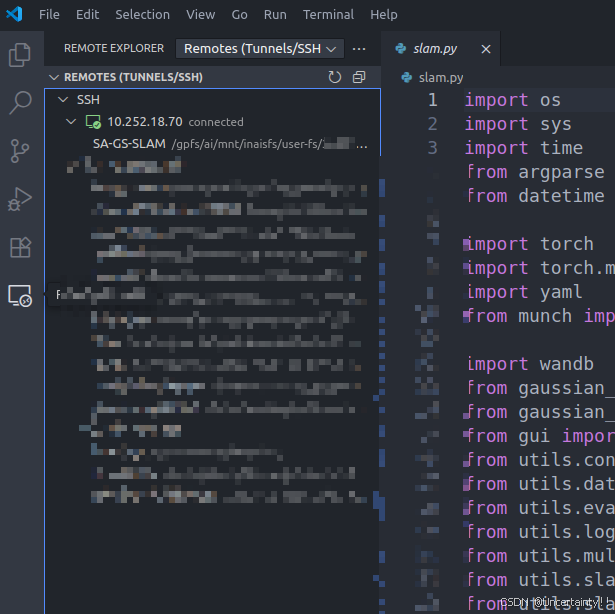Open the Run and Debug view
The width and height of the screenshot is (615, 614).
(x=20, y=199)
